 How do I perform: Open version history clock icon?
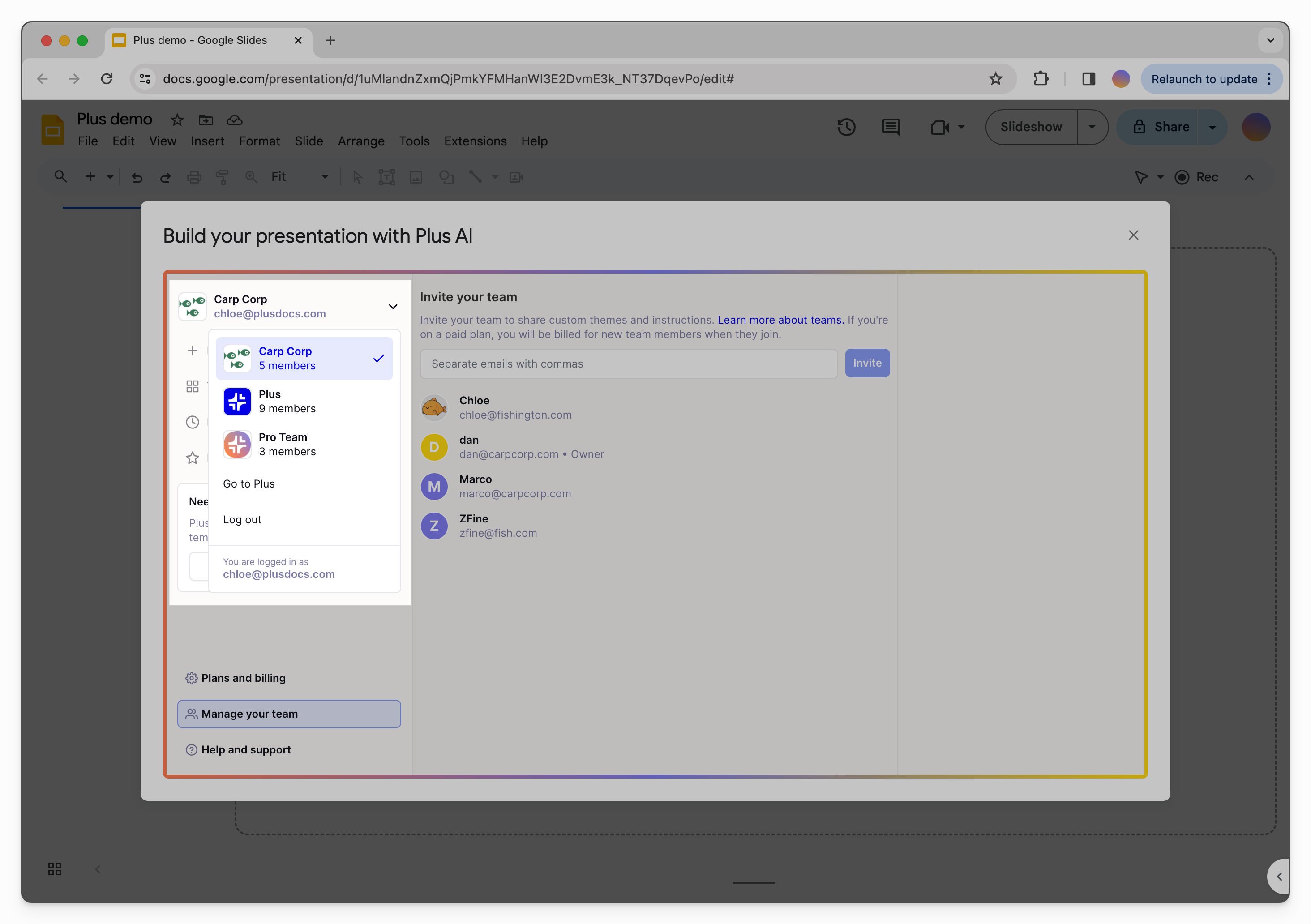tap(846, 127)
